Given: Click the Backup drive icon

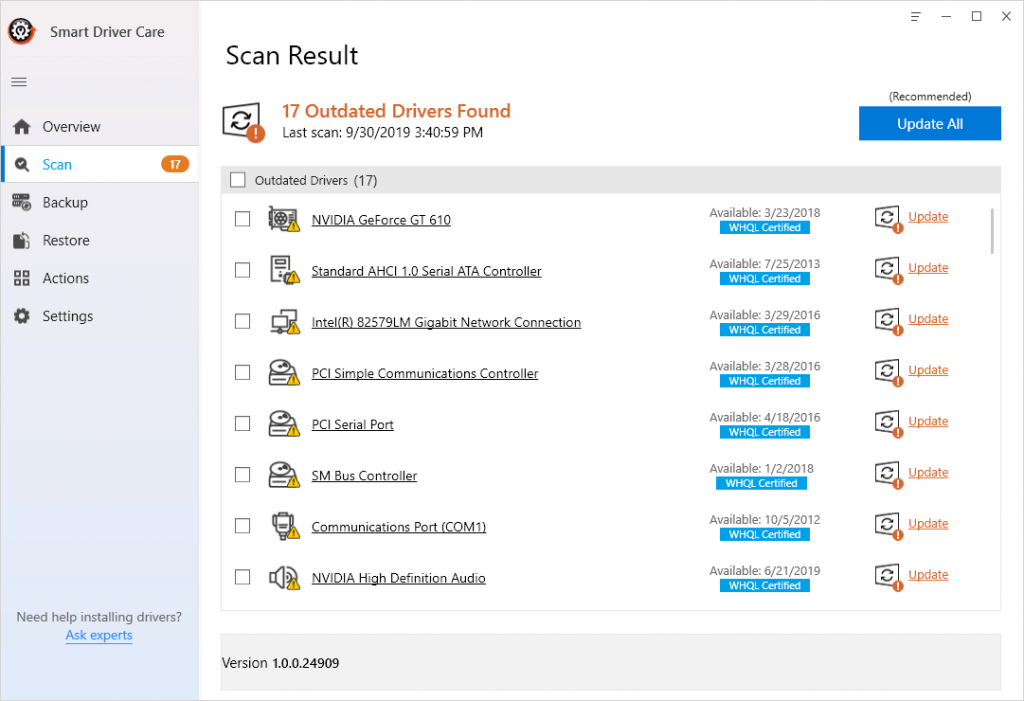Looking at the screenshot, I should (22, 203).
